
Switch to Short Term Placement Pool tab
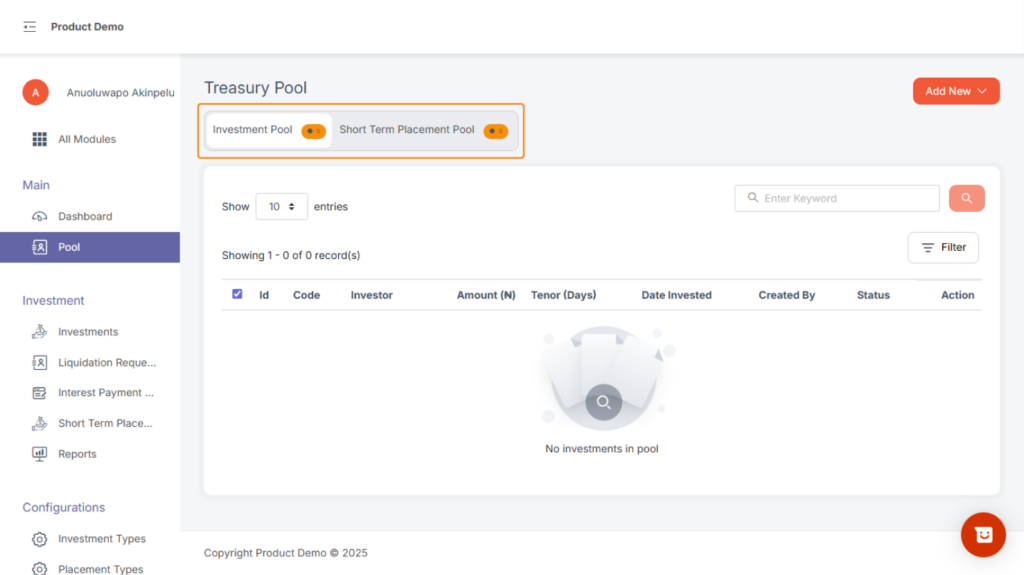[x=422, y=130]
